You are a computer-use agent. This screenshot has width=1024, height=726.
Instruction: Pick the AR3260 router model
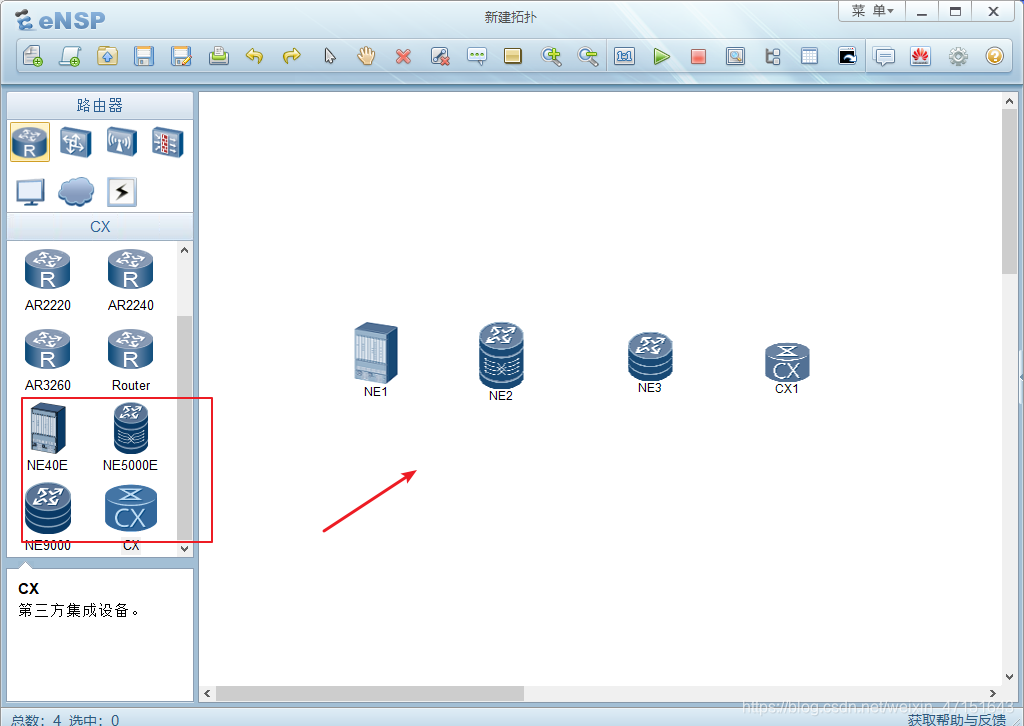coord(48,360)
